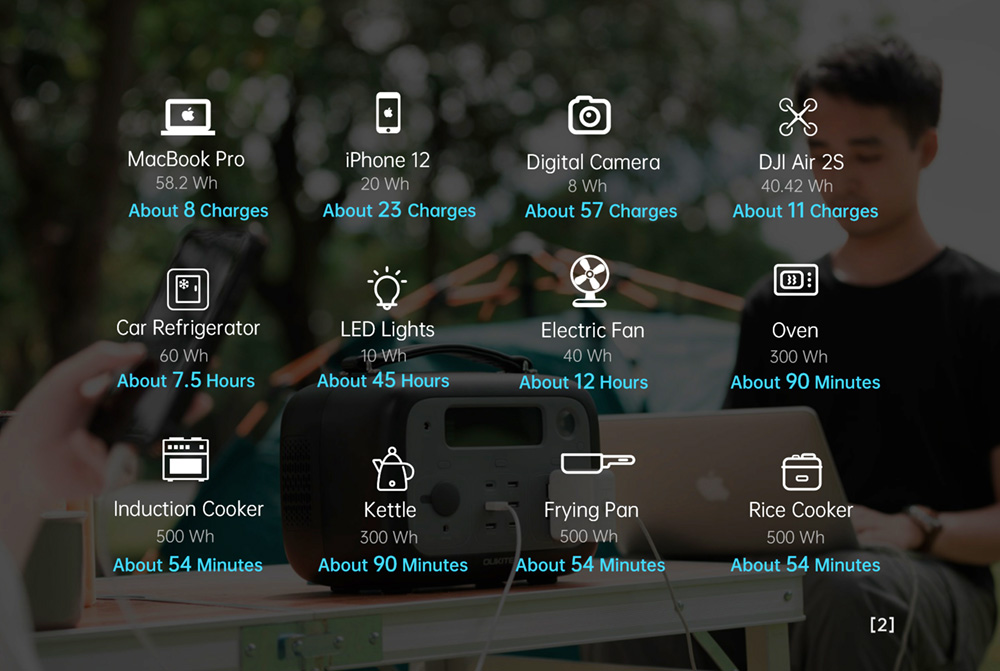The height and width of the screenshot is (671, 1000).
Task: Click '500 Wh' under Induction Cooker
Action: pyautogui.click(x=185, y=536)
